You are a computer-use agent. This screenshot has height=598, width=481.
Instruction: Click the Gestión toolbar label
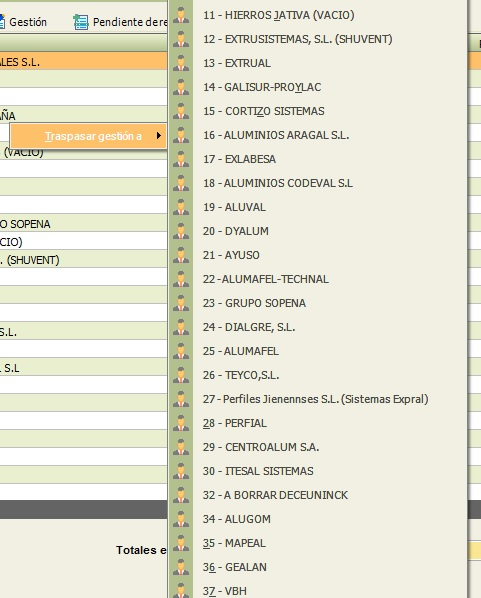tap(28, 22)
